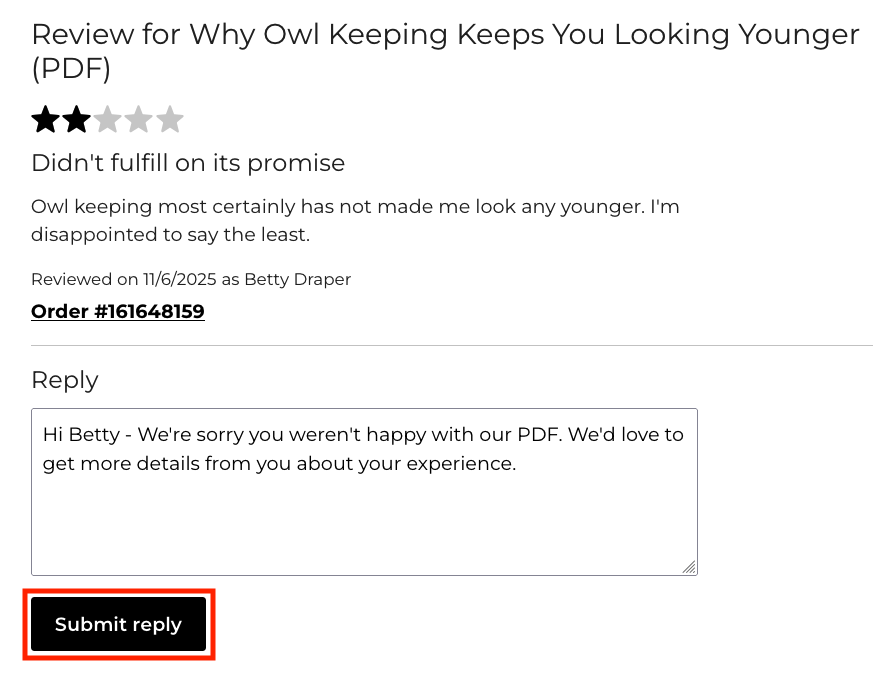The height and width of the screenshot is (675, 892).
Task: Click the third star, first gray one
Action: [107, 120]
